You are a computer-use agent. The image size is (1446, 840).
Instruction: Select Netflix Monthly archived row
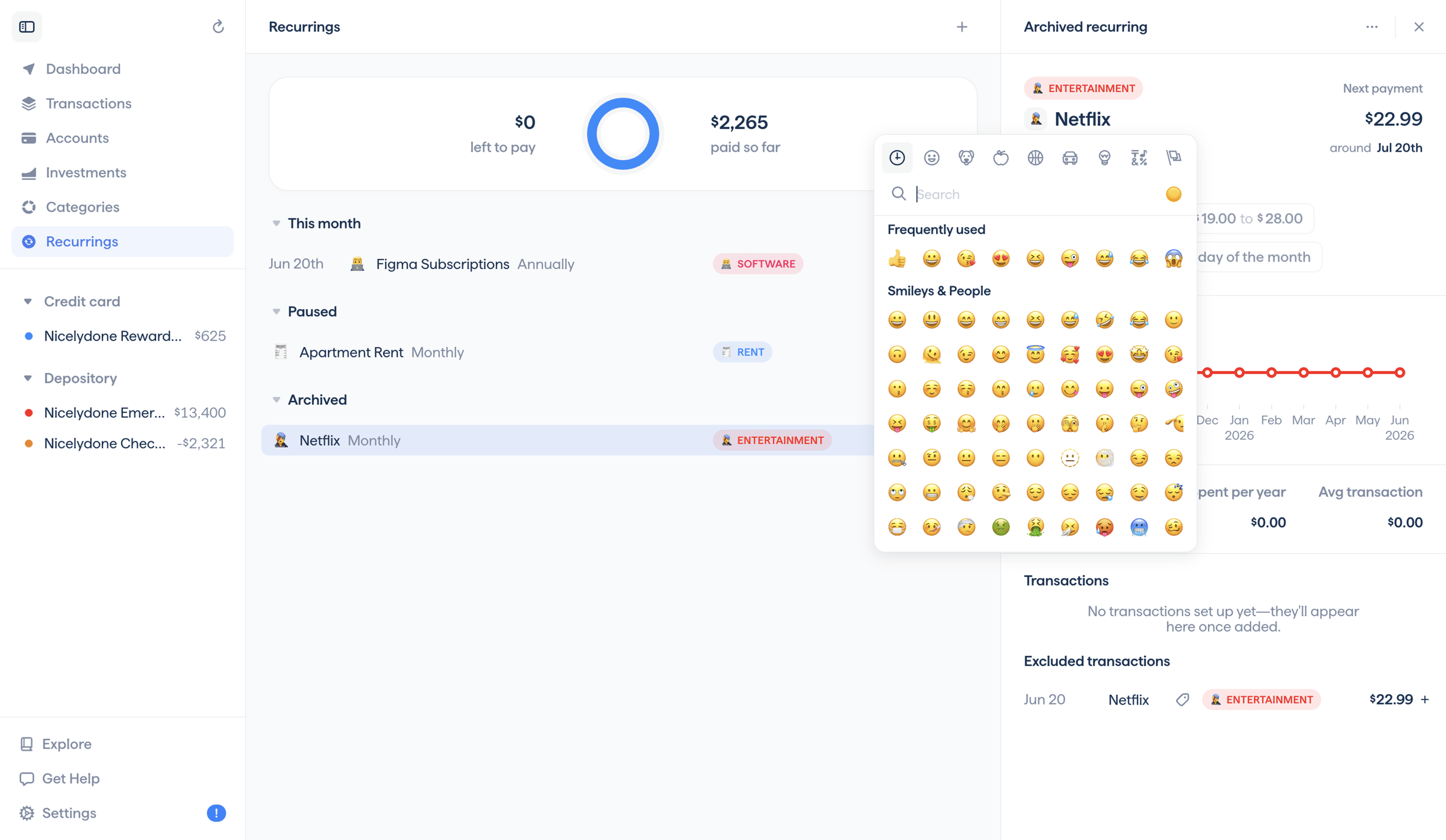(x=568, y=440)
